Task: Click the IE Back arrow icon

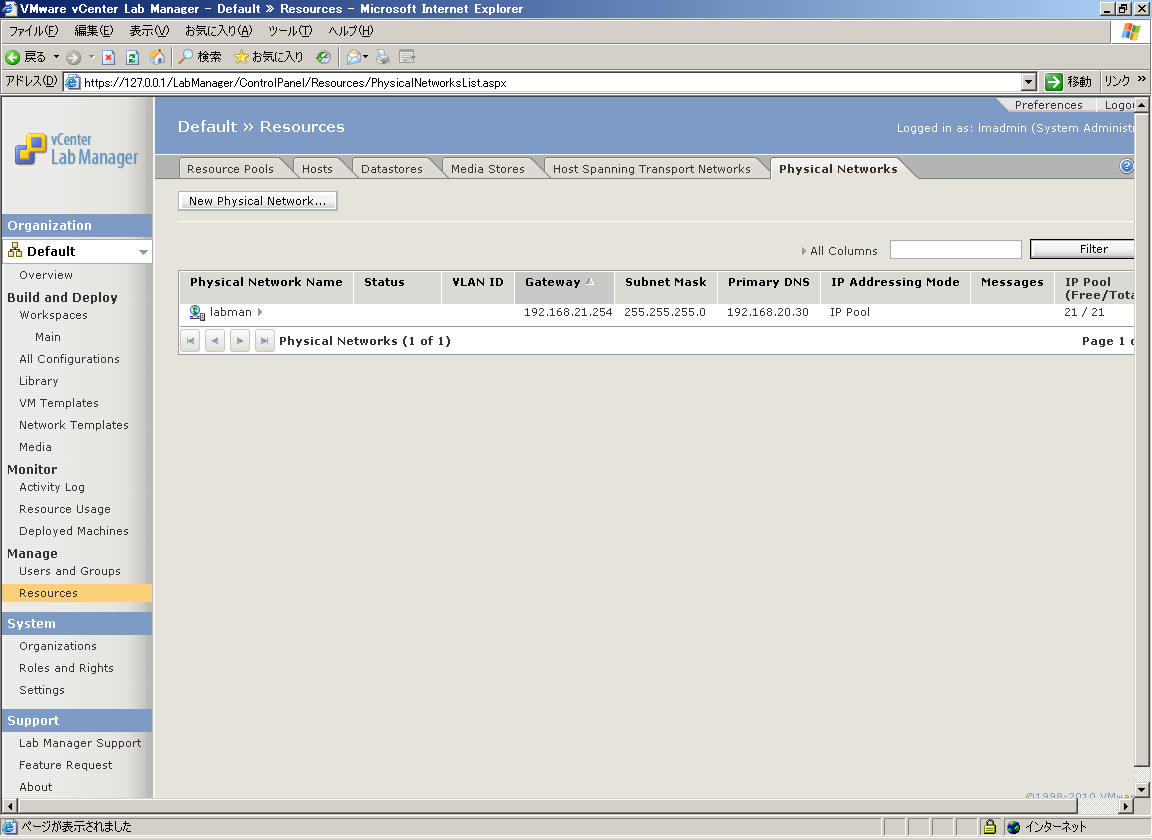Action: point(13,57)
